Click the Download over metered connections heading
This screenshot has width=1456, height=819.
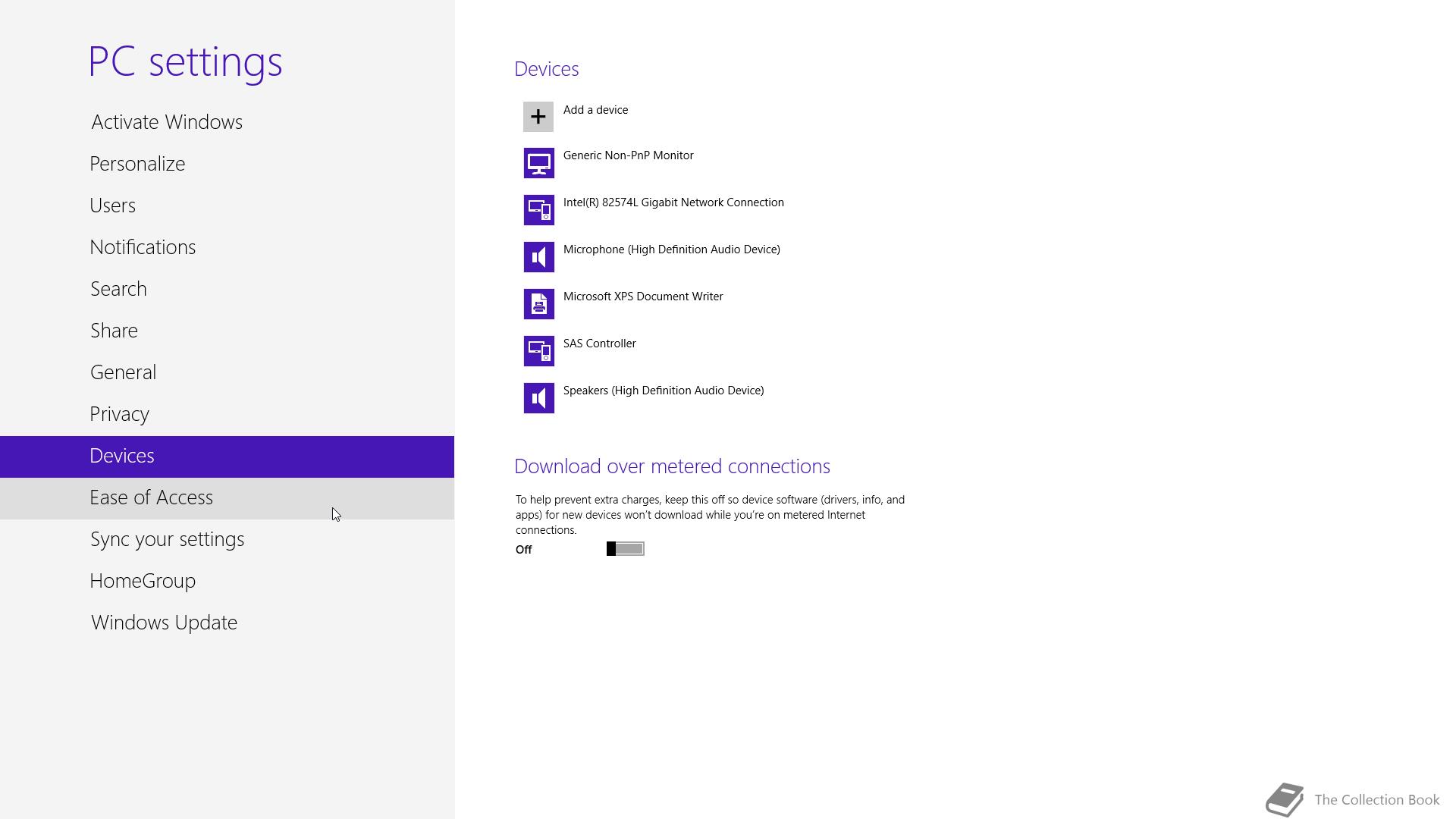click(672, 466)
